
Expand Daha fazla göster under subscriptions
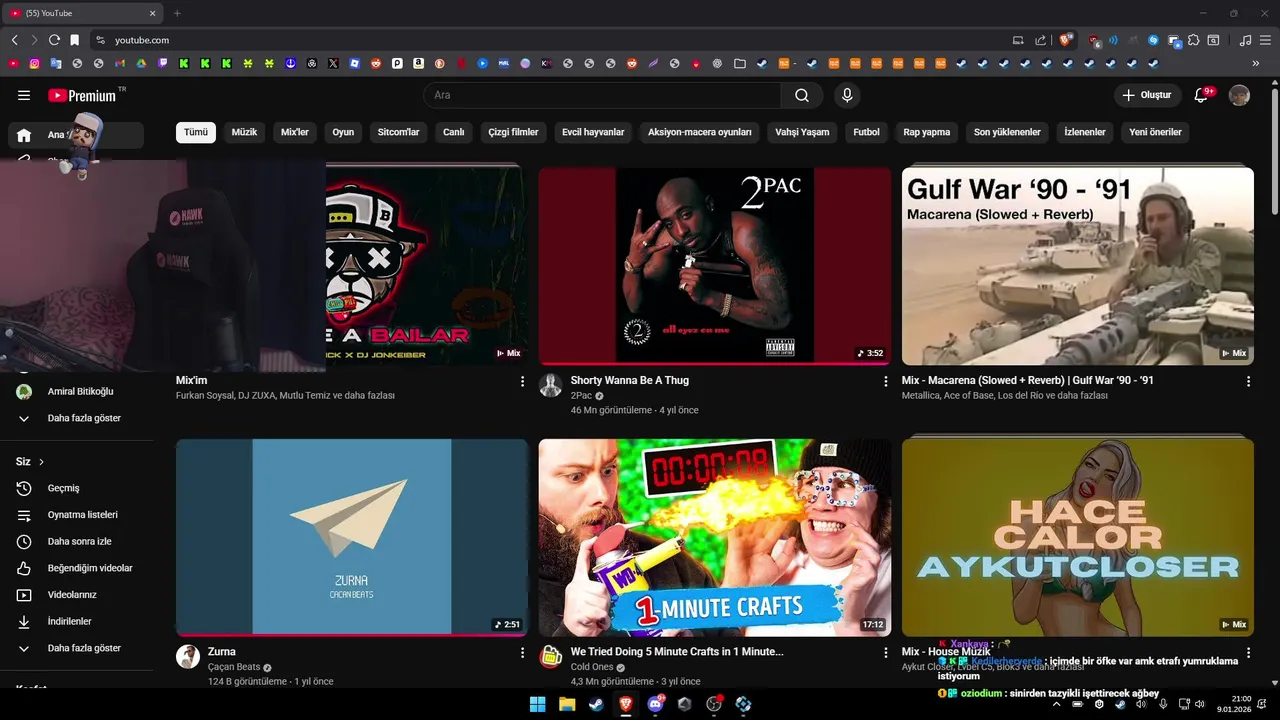77,418
